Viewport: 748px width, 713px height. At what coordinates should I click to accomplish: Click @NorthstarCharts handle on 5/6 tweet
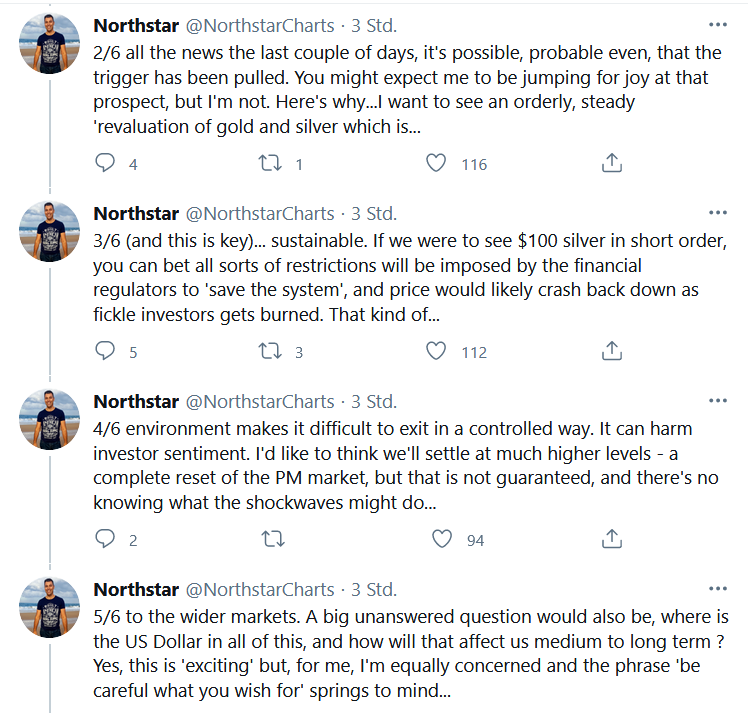[260, 589]
